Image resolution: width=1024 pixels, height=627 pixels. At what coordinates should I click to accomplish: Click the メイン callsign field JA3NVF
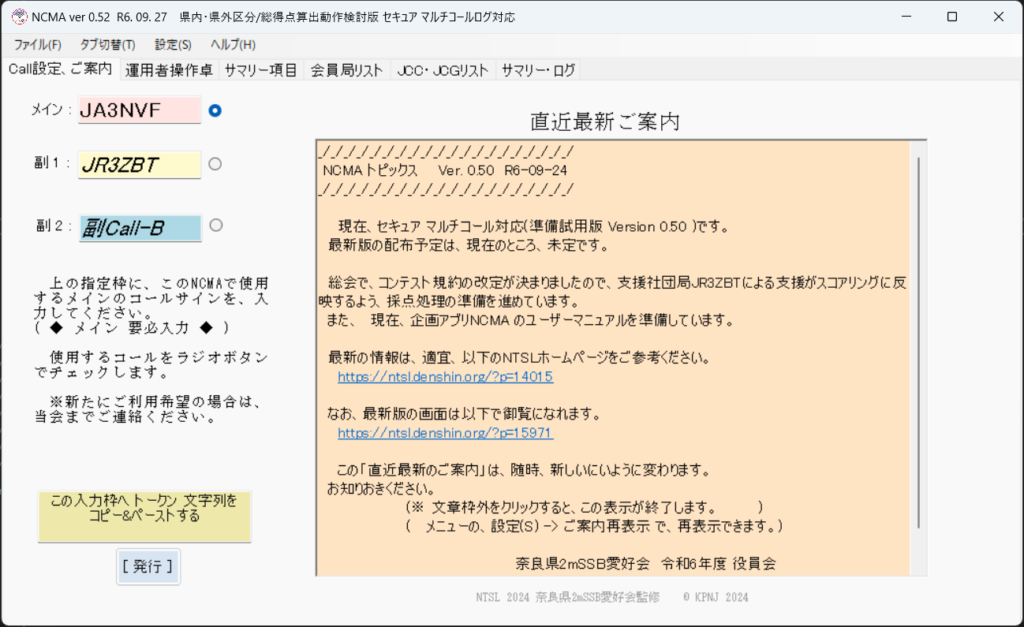[139, 110]
